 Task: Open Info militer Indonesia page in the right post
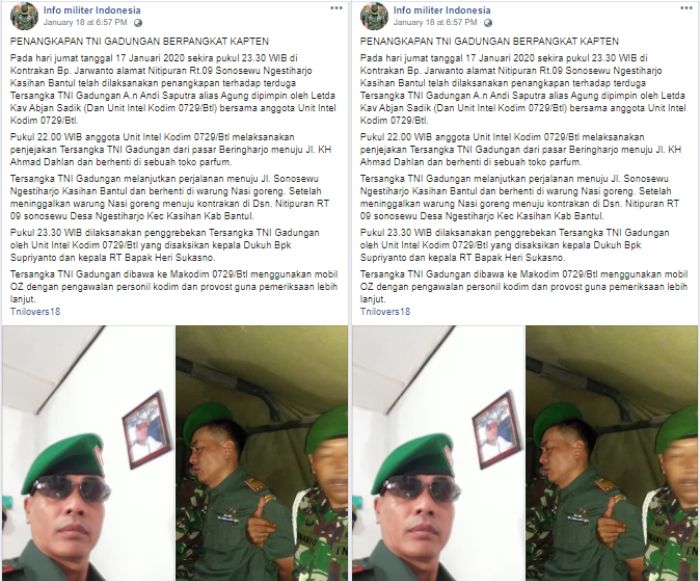[442, 10]
